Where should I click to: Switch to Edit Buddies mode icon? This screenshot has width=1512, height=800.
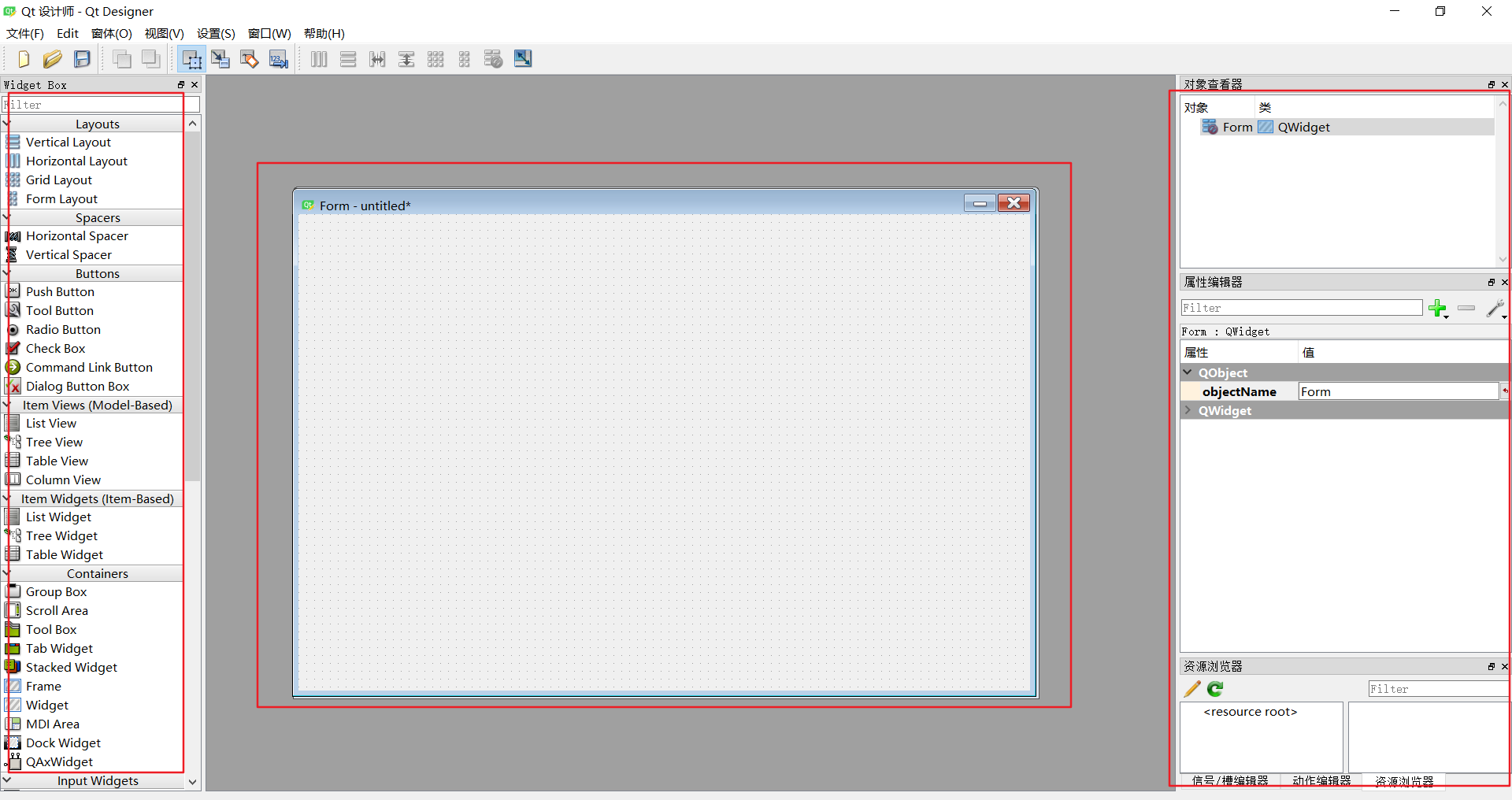[x=250, y=59]
